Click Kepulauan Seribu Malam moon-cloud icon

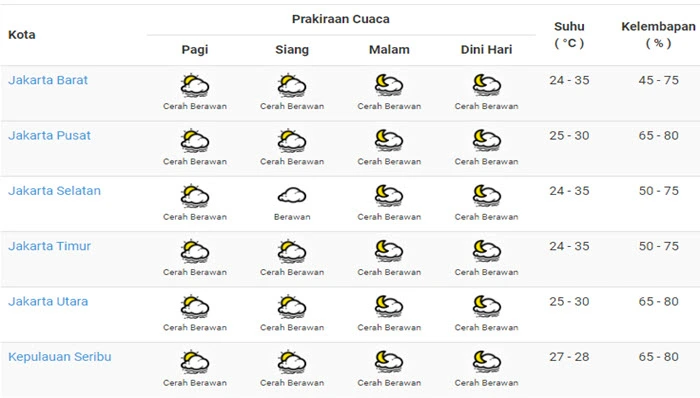click(x=389, y=362)
